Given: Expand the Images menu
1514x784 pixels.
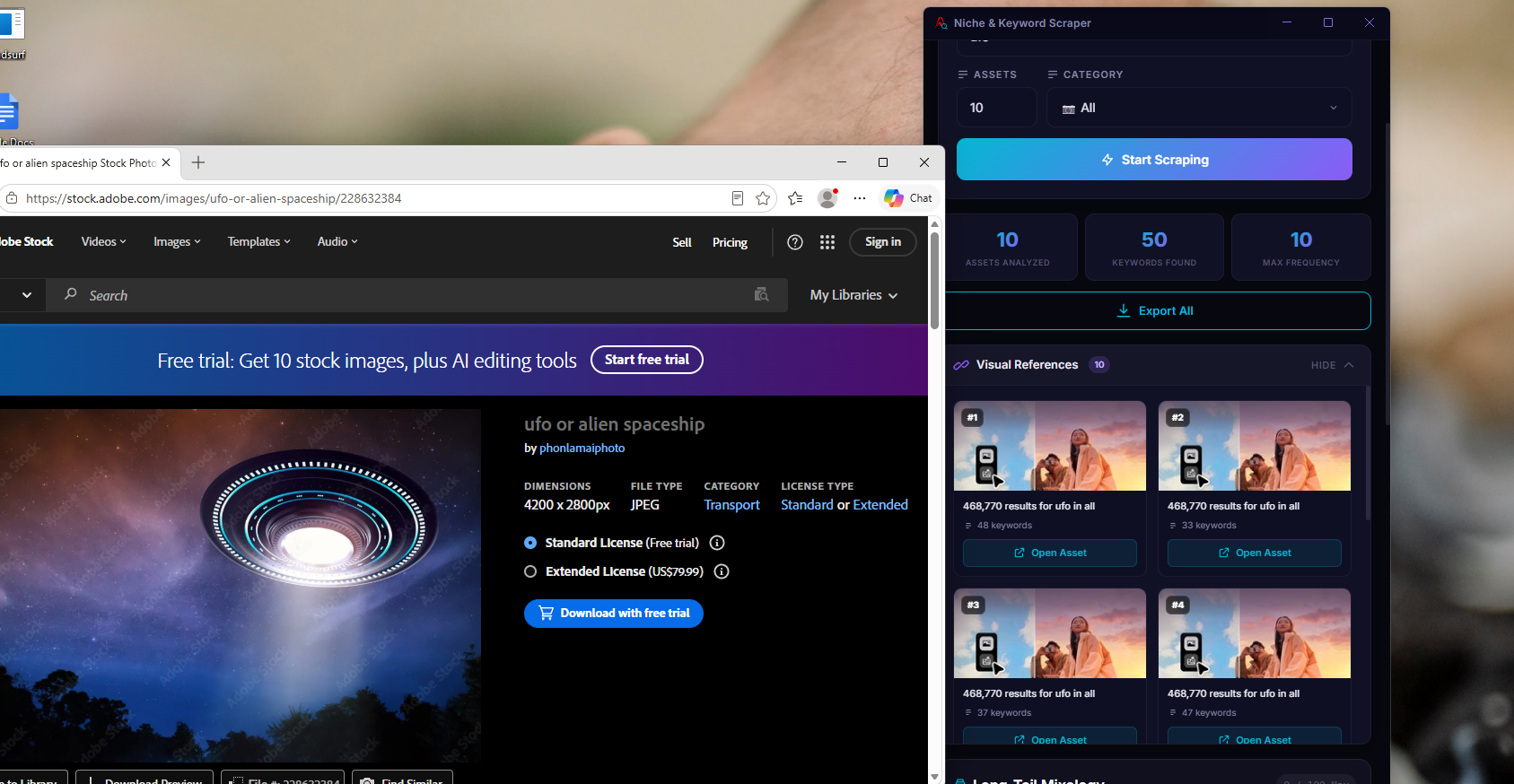Looking at the screenshot, I should (177, 242).
